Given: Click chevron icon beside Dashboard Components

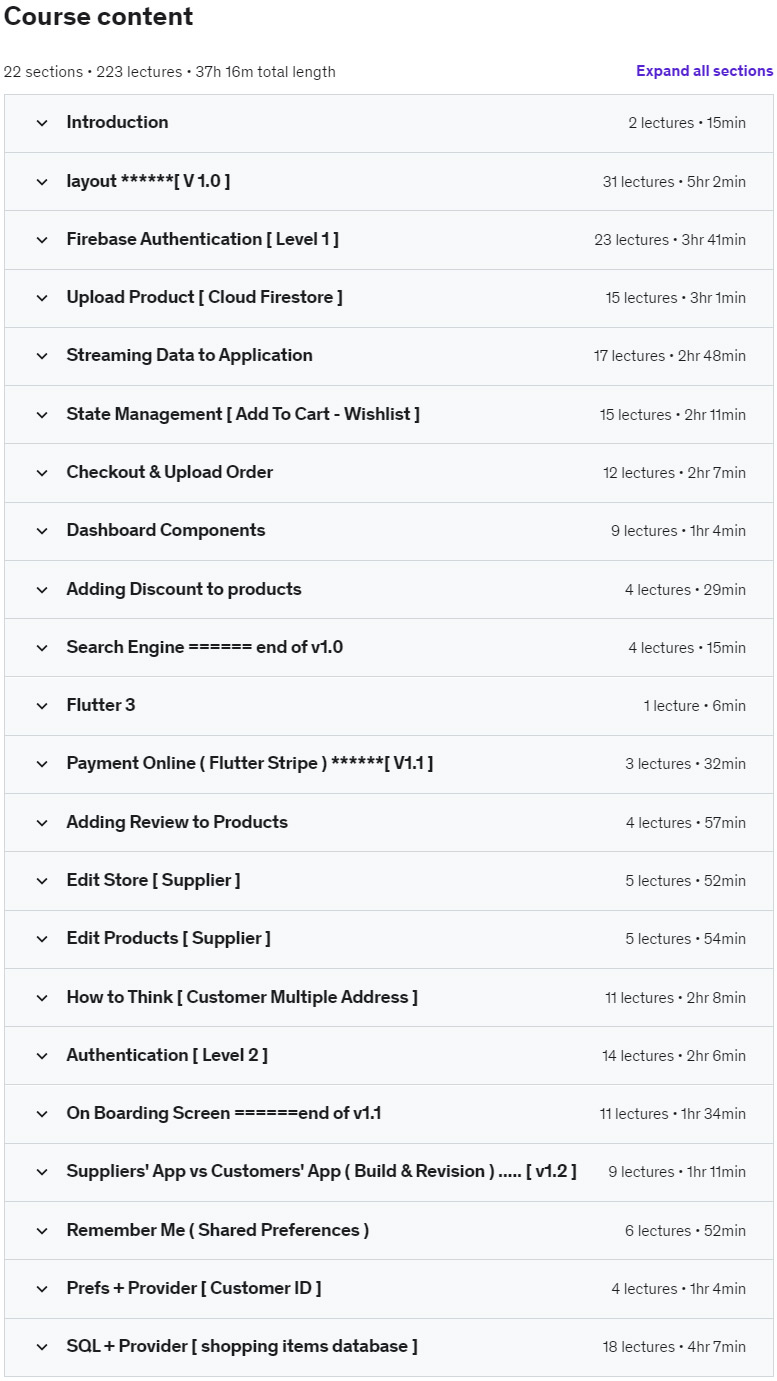Looking at the screenshot, I should point(42,531).
